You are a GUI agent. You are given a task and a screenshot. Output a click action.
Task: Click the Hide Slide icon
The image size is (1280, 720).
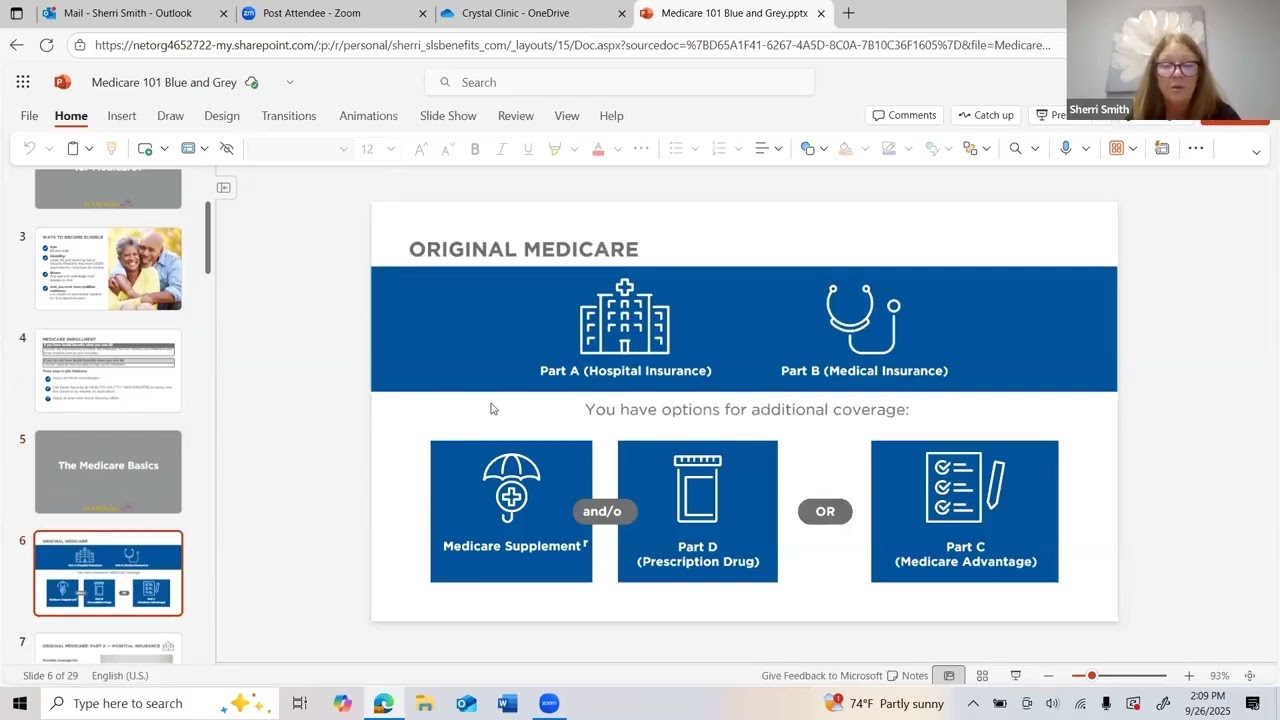click(x=227, y=148)
